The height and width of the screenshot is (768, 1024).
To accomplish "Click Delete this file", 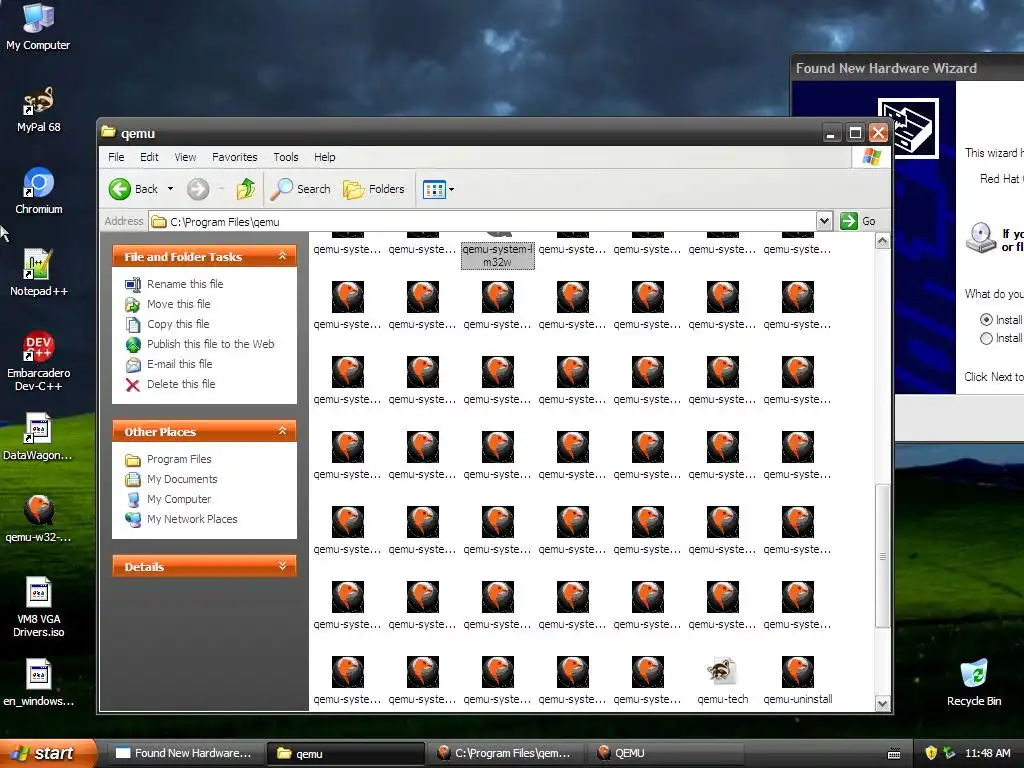I will click(181, 384).
